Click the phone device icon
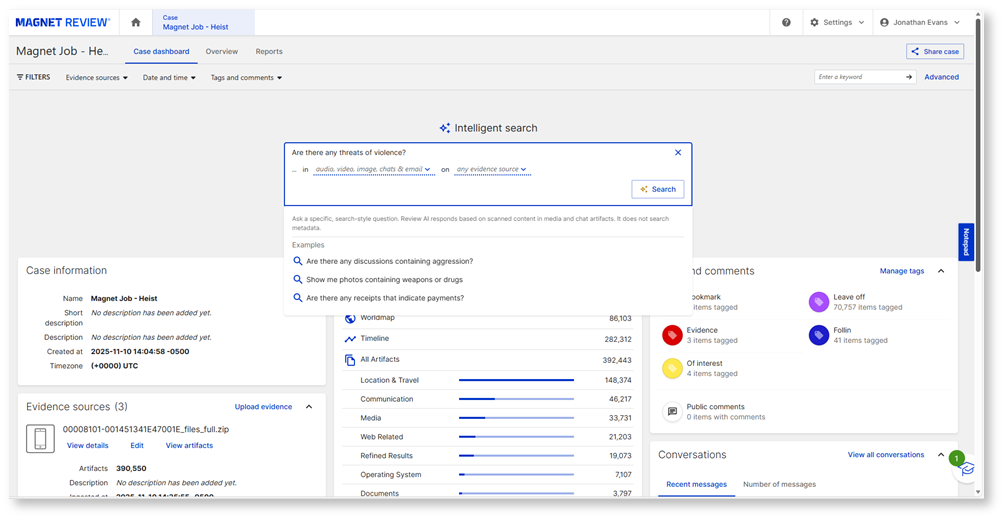 40,439
